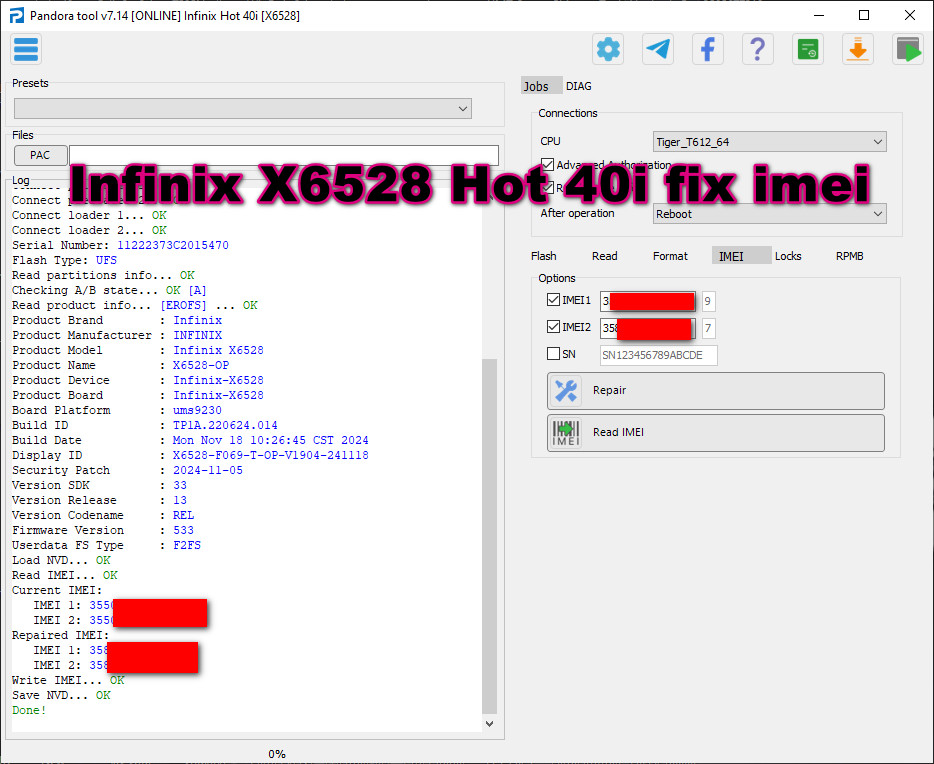Click the PAC file button
Screen dimensions: 934x764
(40, 155)
